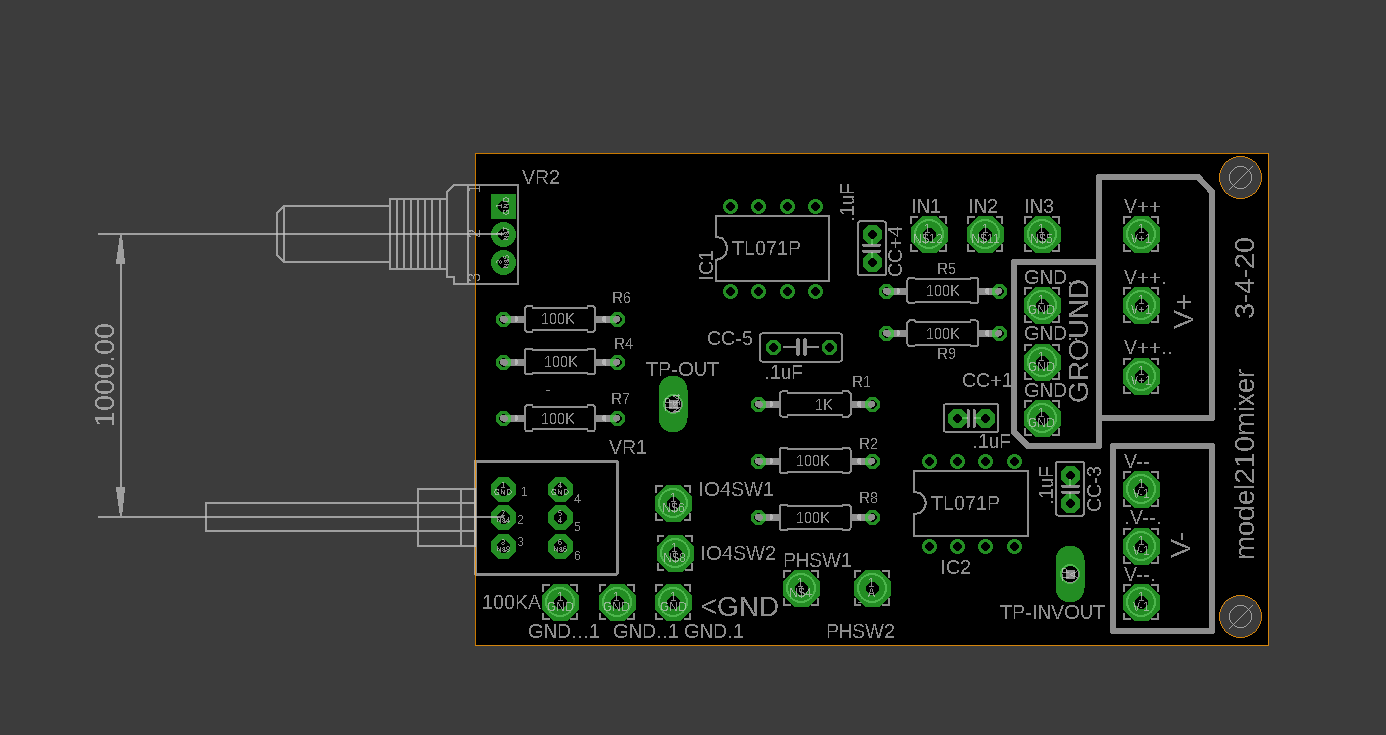The width and height of the screenshot is (1386, 735).
Task: Click the CC+1 capacitor
Action: 970,417
